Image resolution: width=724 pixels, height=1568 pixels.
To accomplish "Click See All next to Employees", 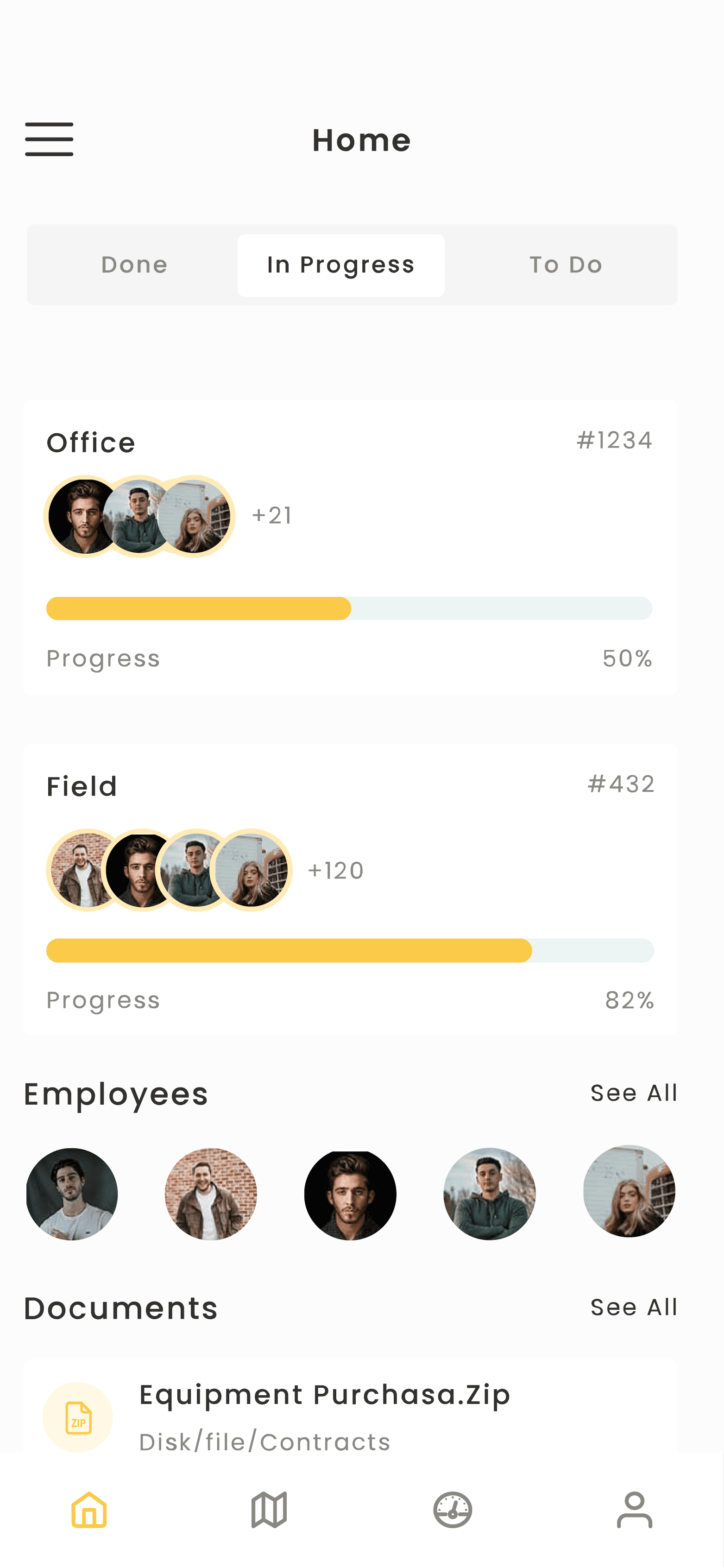I will pos(634,1093).
